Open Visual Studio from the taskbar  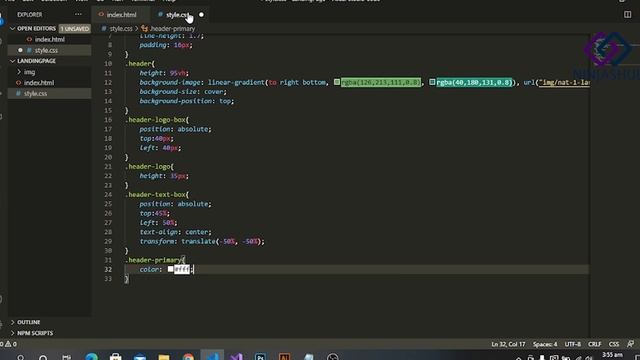point(236,357)
